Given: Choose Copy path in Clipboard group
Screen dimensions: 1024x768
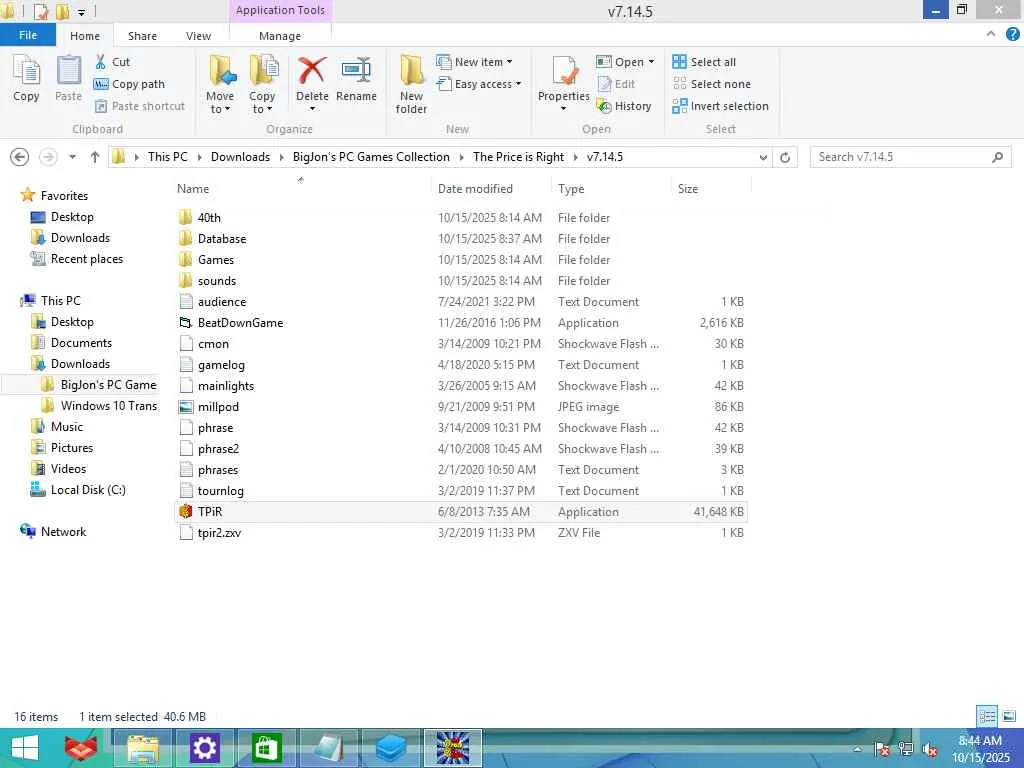Looking at the screenshot, I should pos(129,84).
